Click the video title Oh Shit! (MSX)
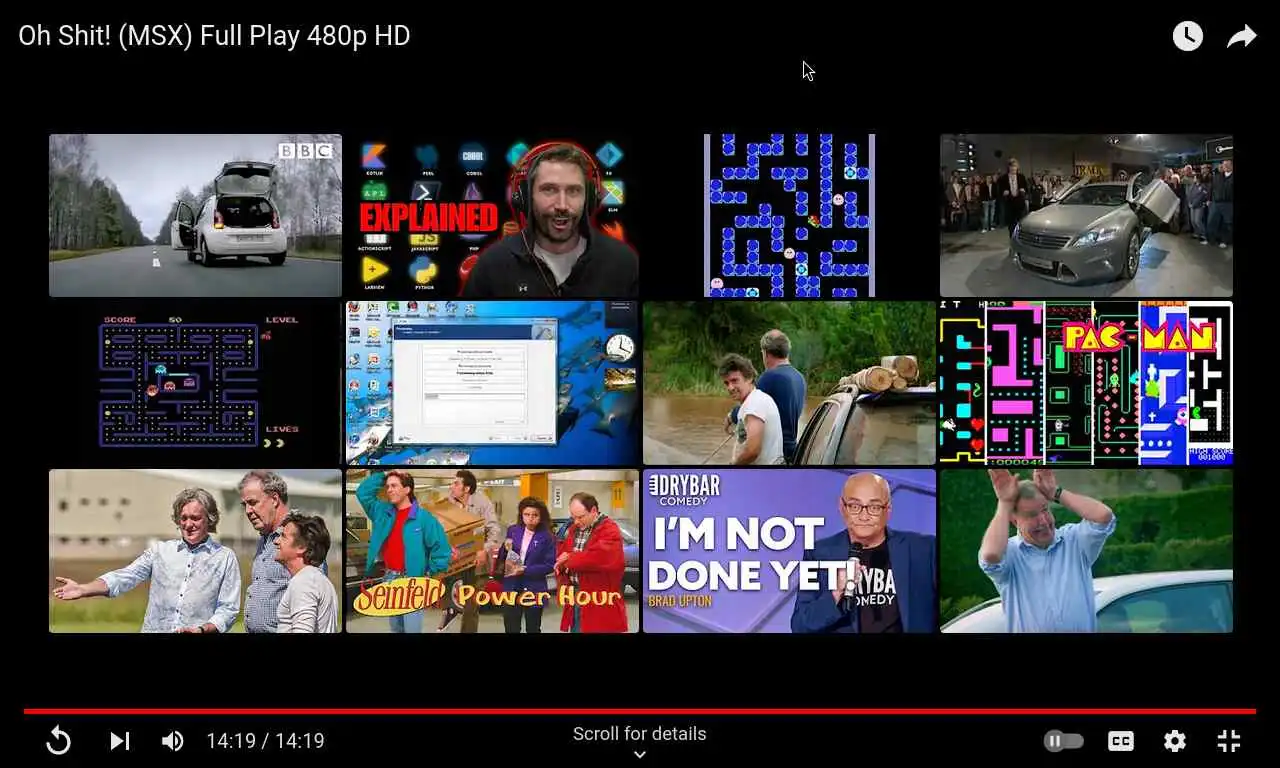Viewport: 1280px width, 768px height. (214, 36)
